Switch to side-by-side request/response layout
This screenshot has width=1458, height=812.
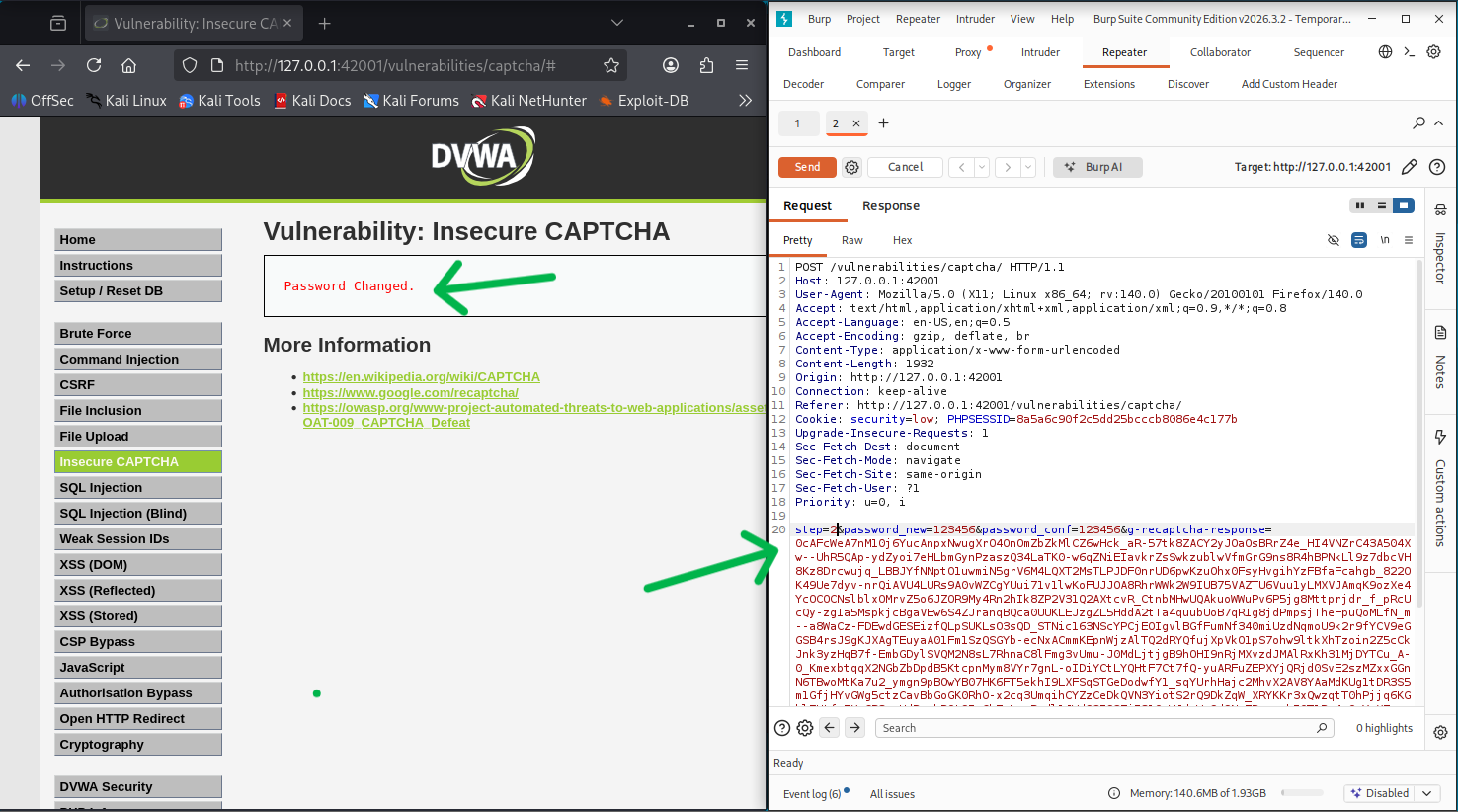tap(1360, 205)
